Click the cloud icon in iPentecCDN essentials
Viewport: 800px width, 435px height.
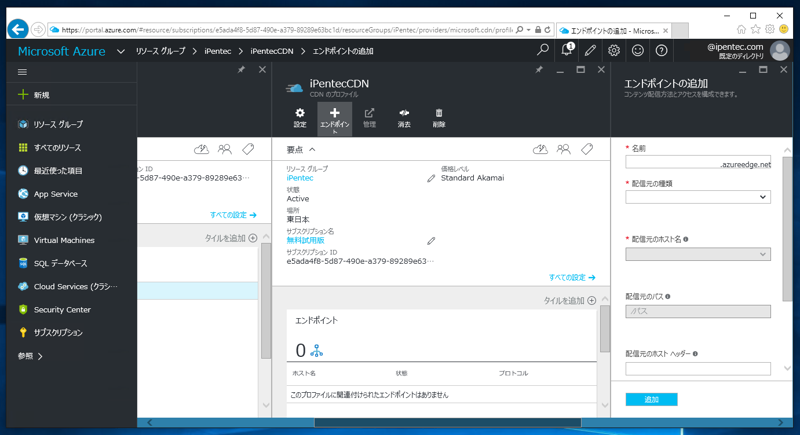[x=540, y=149]
